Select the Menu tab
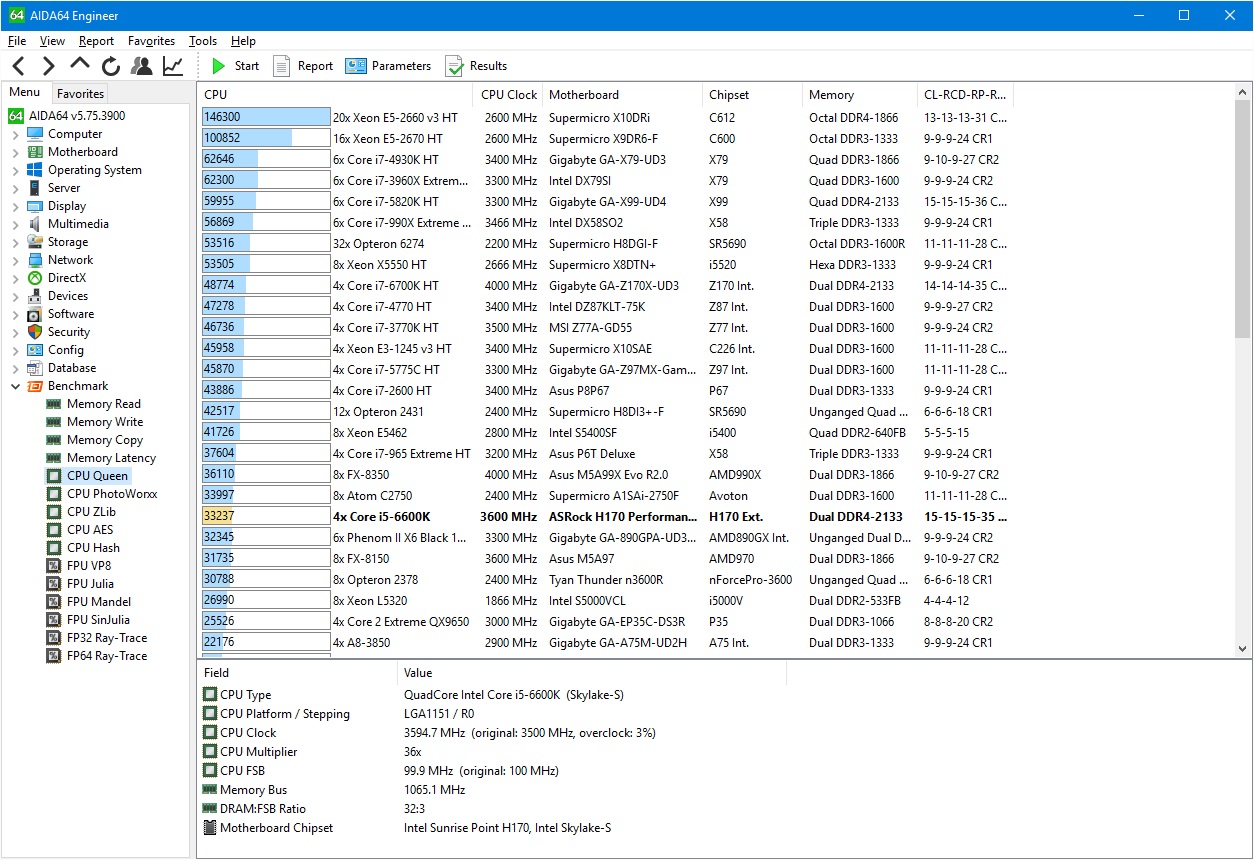 click(25, 93)
